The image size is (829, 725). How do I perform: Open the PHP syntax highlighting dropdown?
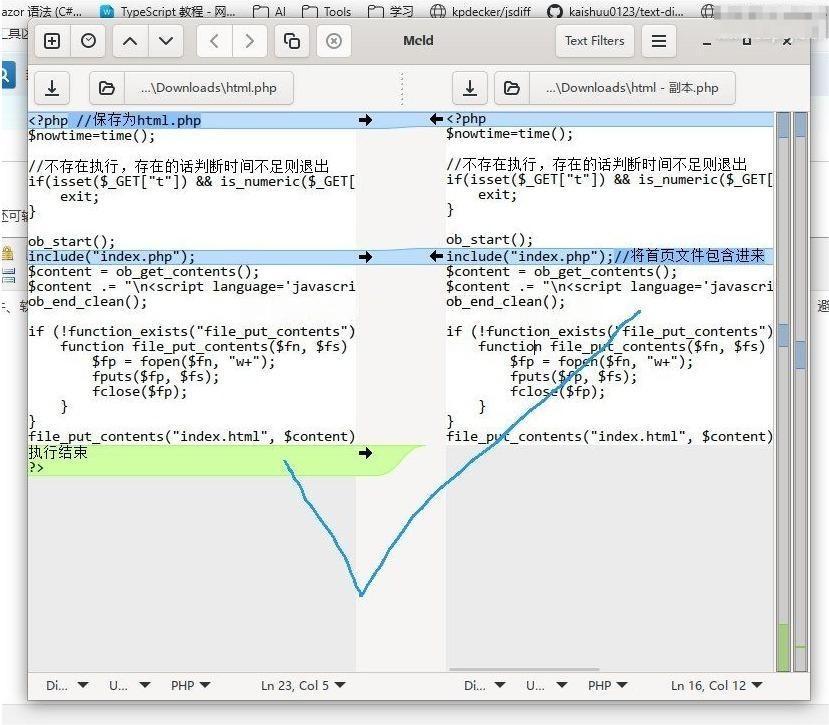click(189, 685)
